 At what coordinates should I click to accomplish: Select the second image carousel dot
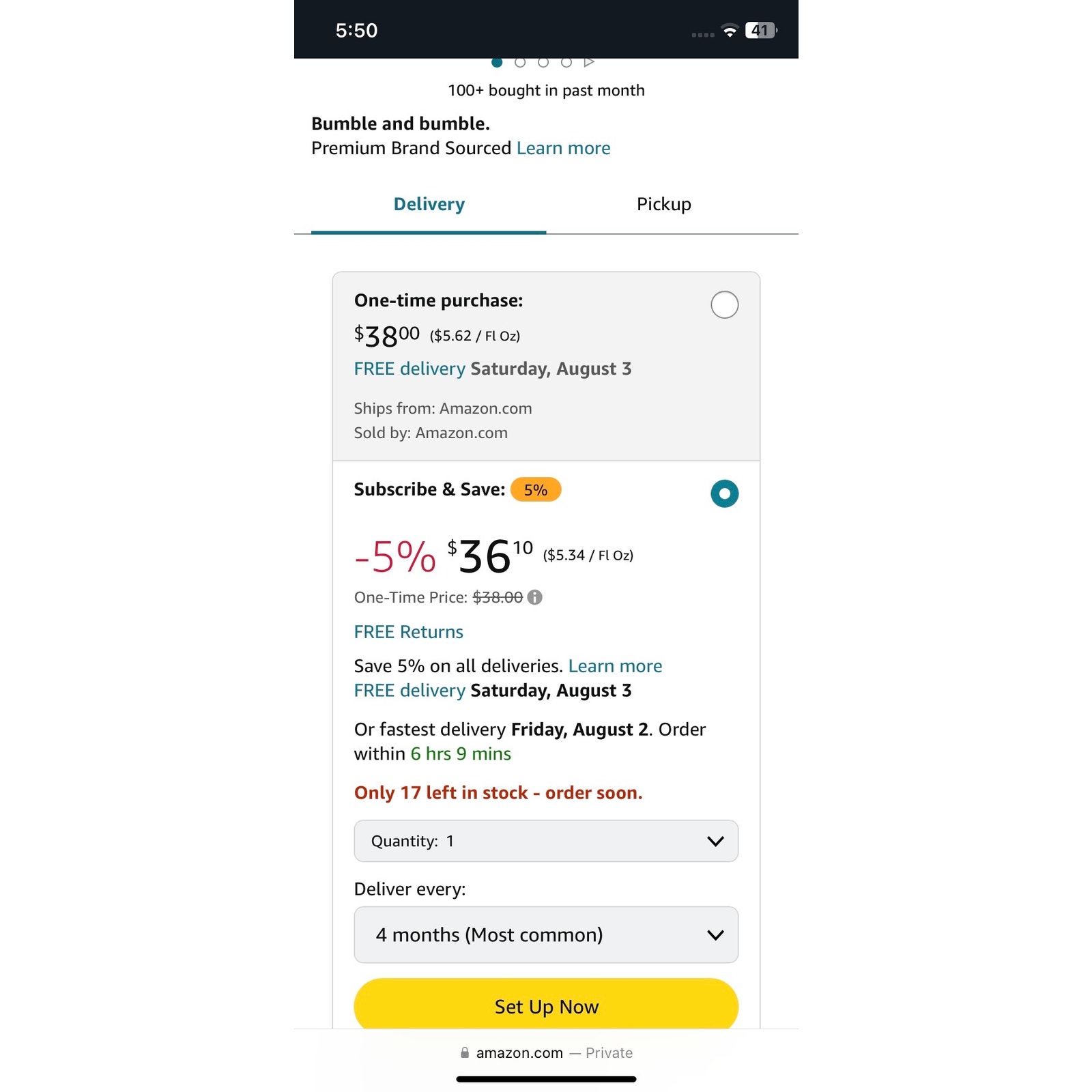(x=520, y=63)
